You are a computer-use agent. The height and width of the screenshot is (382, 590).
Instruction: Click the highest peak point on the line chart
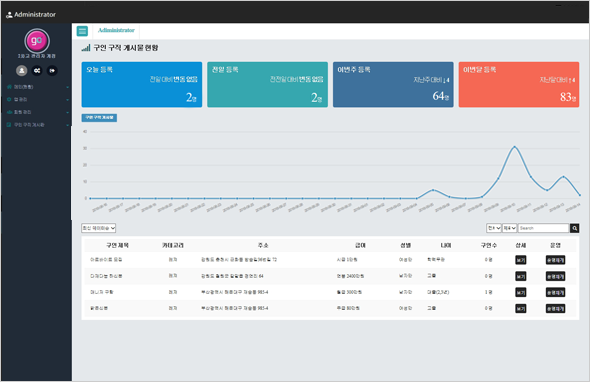pyautogui.click(x=514, y=147)
